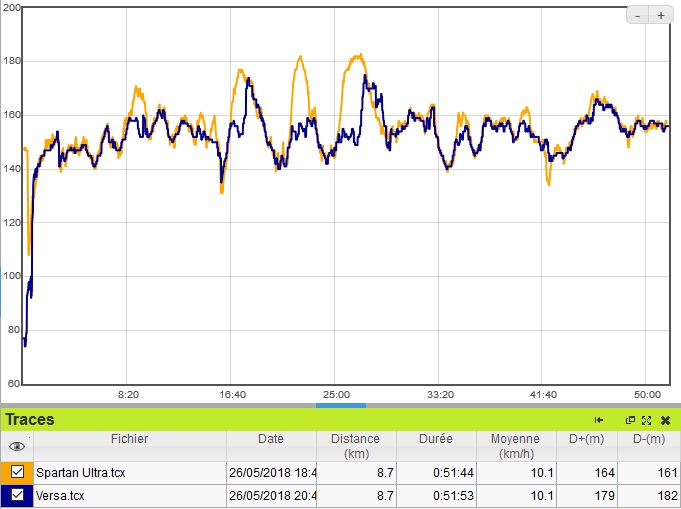Toggle all traces visibility with eye icon
This screenshot has width=681, height=509.
click(x=17, y=446)
